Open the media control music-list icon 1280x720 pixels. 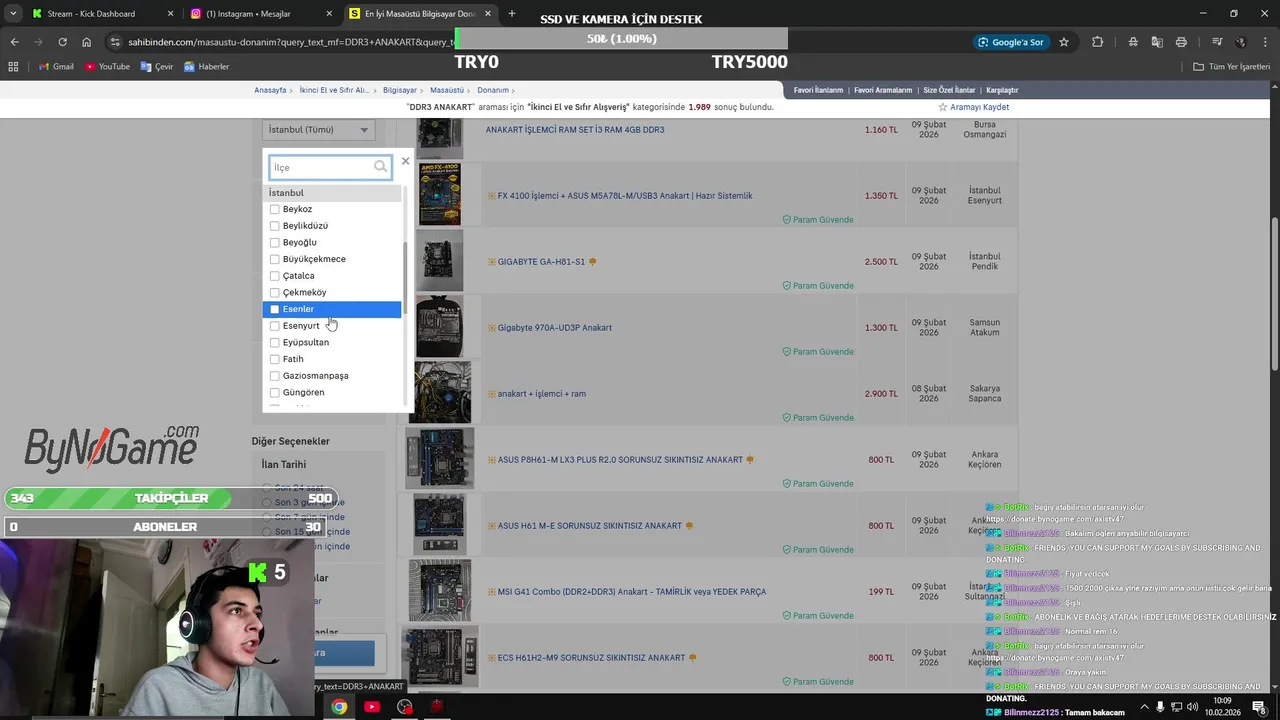1217,42
